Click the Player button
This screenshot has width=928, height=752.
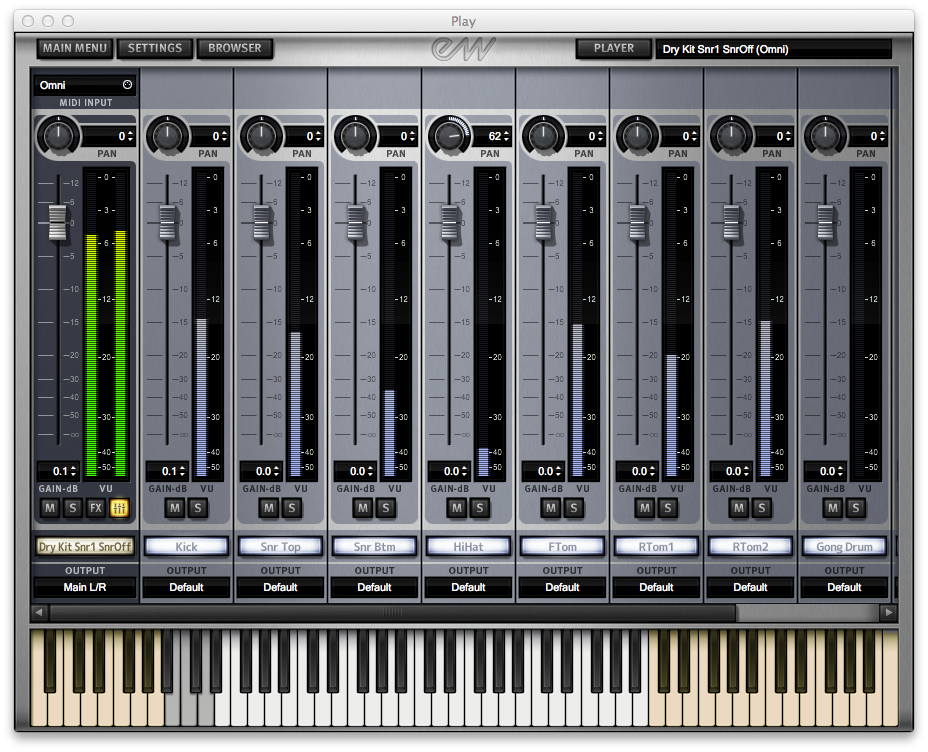pyautogui.click(x=613, y=48)
